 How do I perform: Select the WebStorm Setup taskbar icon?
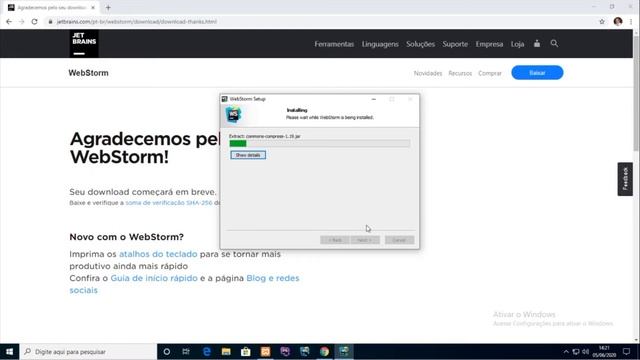point(344,351)
